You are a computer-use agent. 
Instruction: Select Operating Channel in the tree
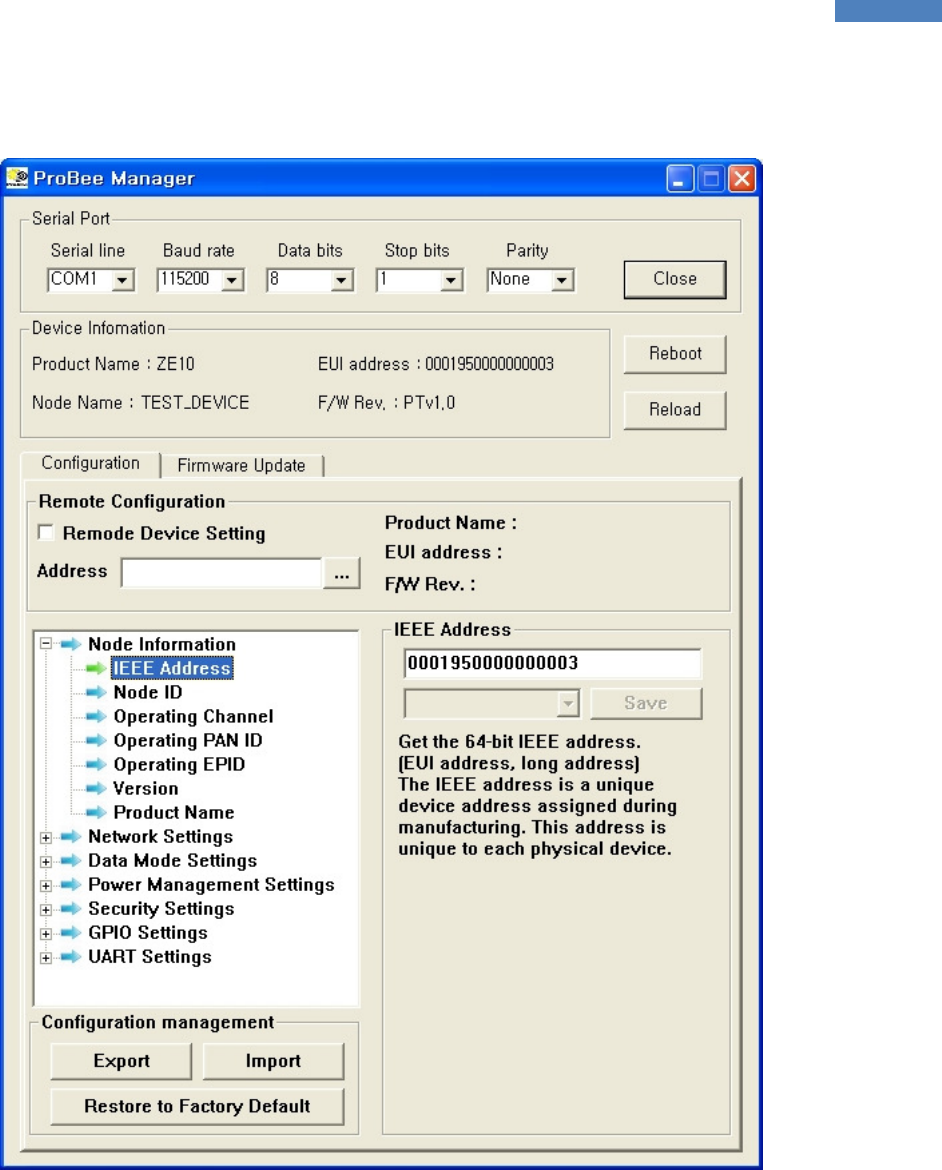[x=193, y=716]
